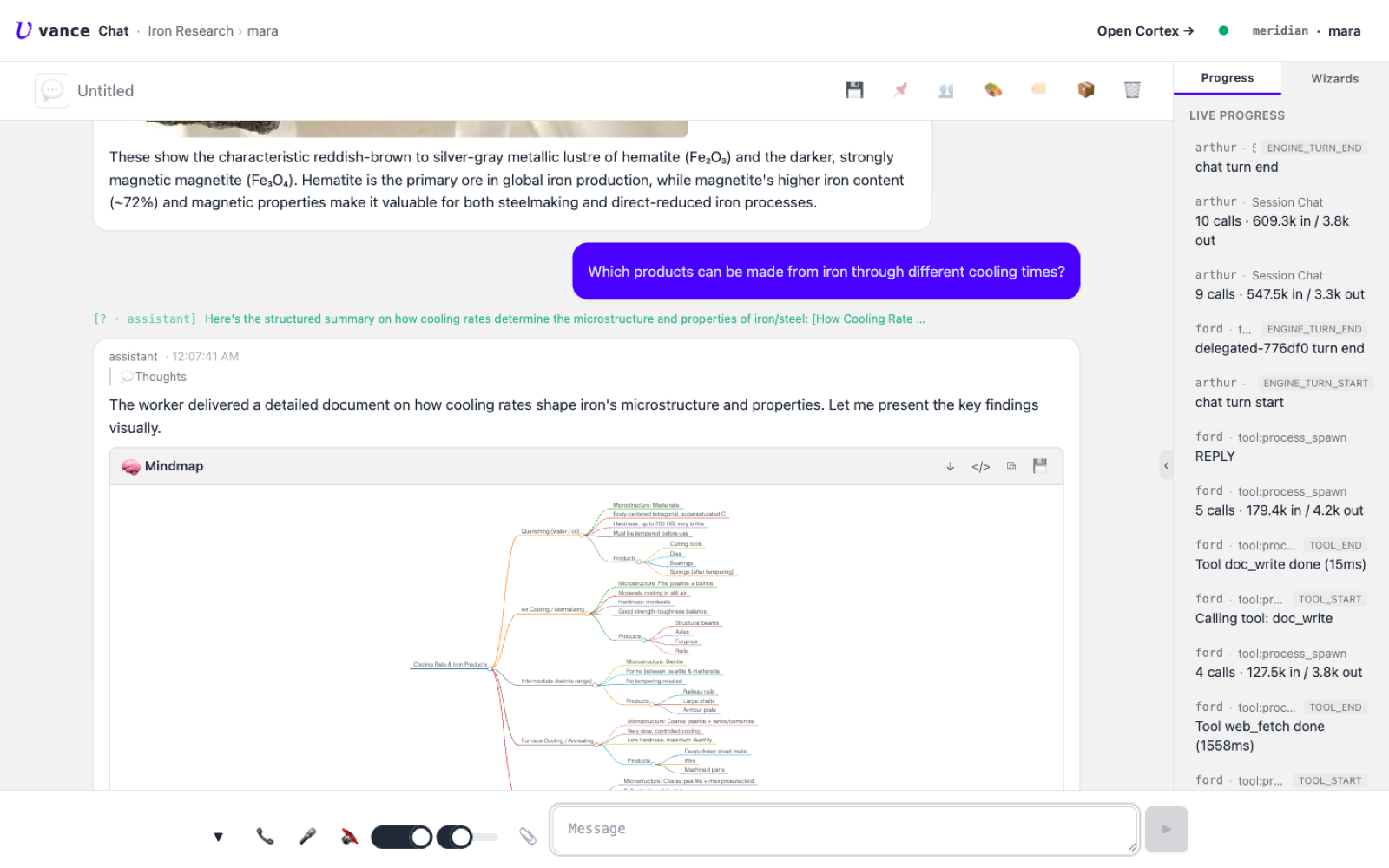Click the mara breadcrumb entry
The width and height of the screenshot is (1389, 868).
click(262, 31)
